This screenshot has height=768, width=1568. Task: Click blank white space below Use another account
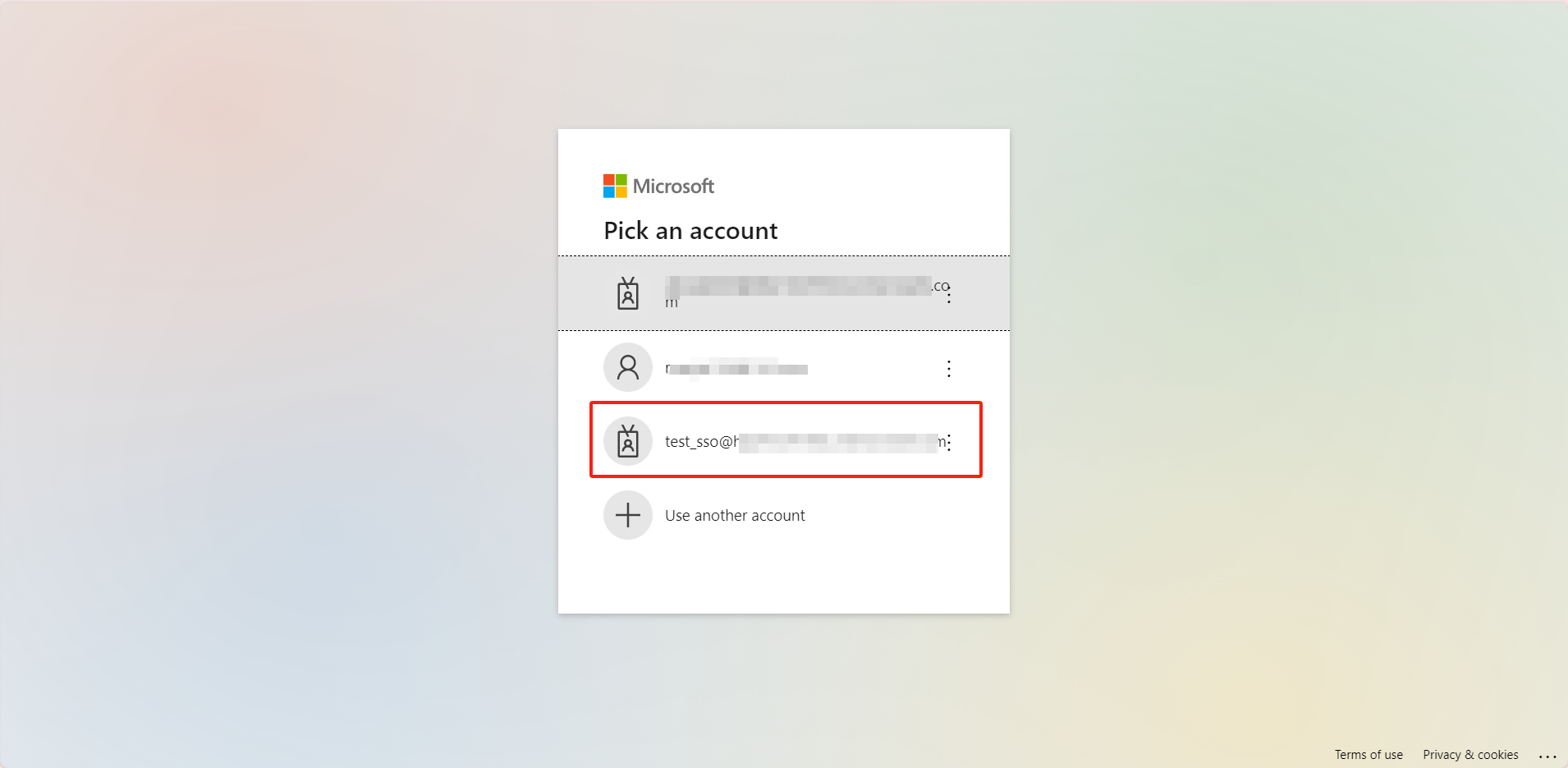click(x=784, y=579)
